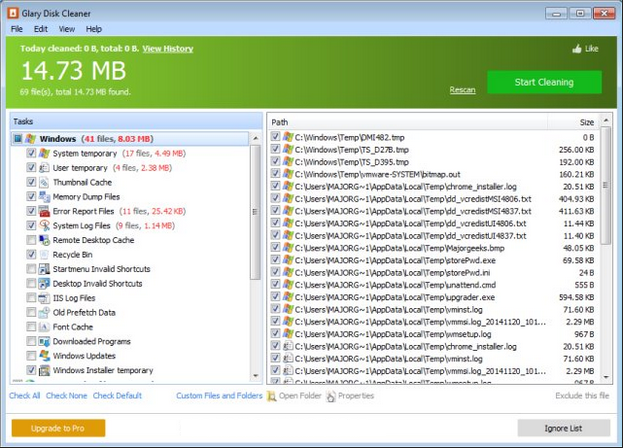Click the Glary Disk Cleaner title icon
This screenshot has height=448, width=623.
coord(12,13)
